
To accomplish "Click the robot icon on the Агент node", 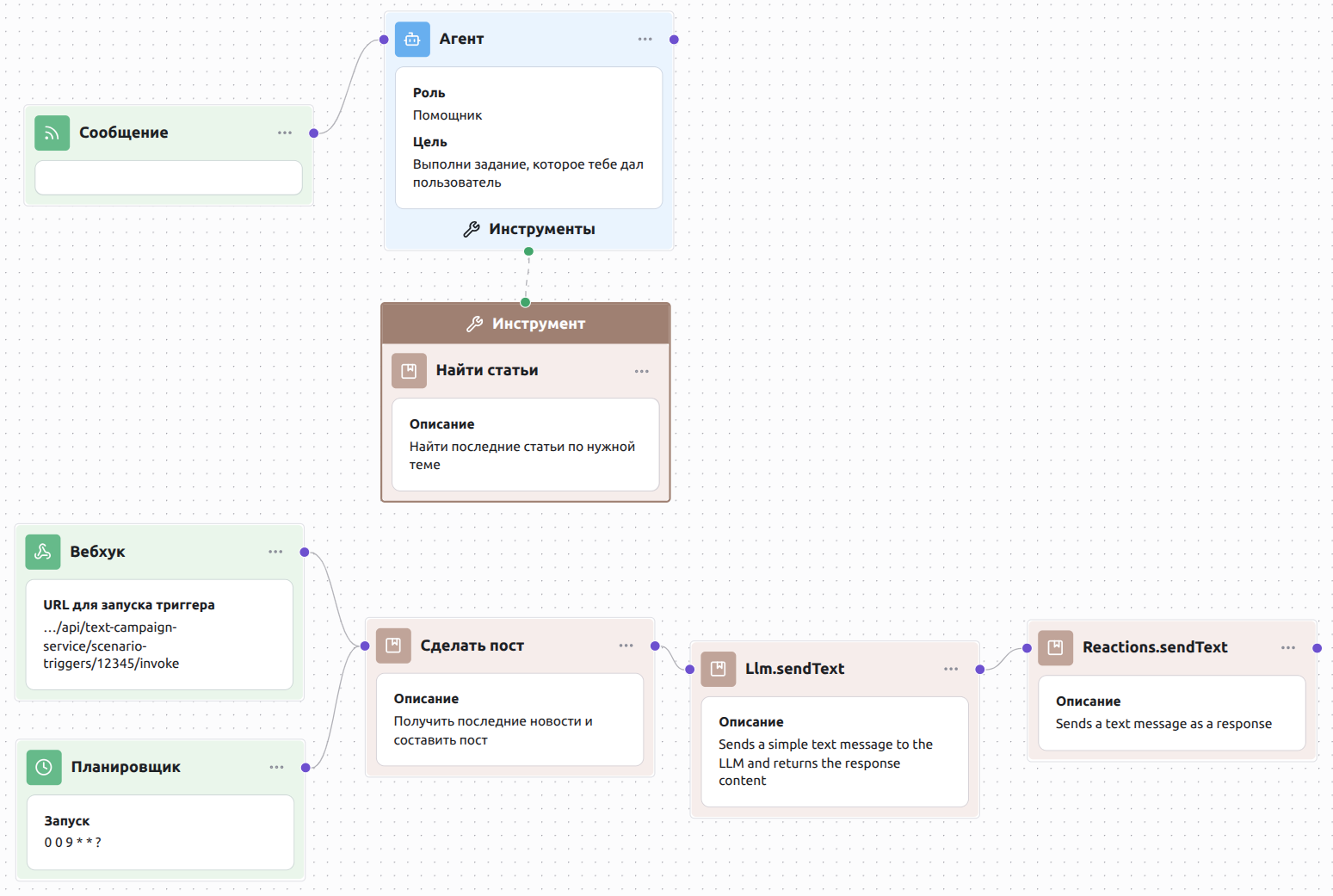I will coord(412,40).
